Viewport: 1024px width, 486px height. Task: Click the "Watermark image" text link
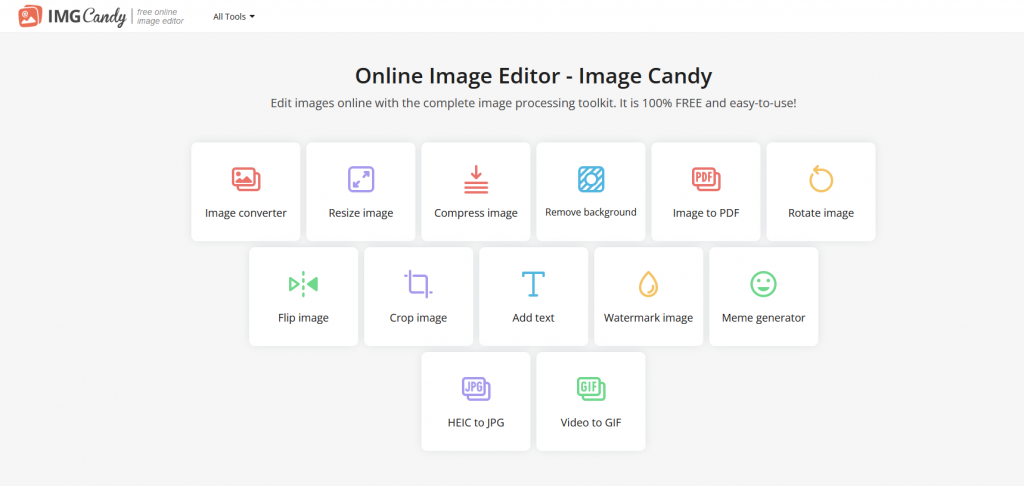pos(648,318)
